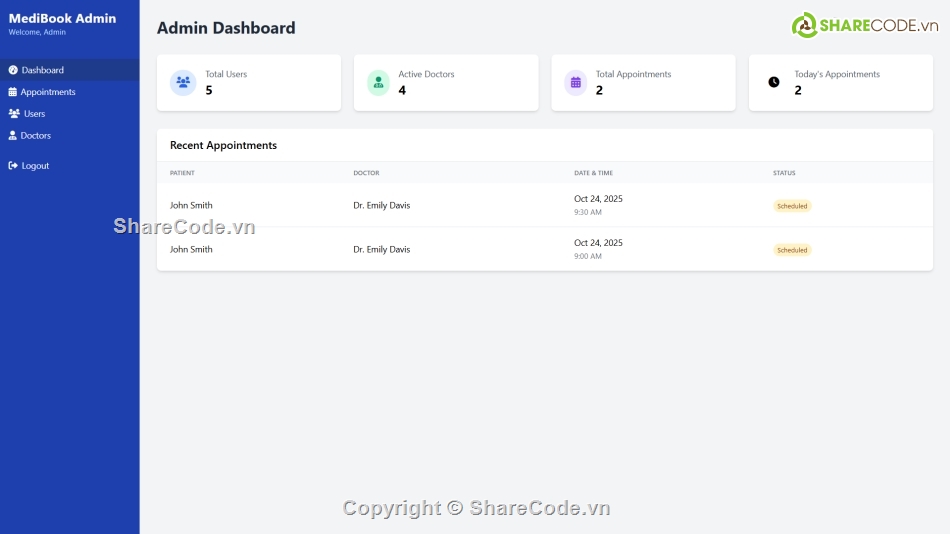Click the Total Appointments purple calendar icon

coord(575,83)
